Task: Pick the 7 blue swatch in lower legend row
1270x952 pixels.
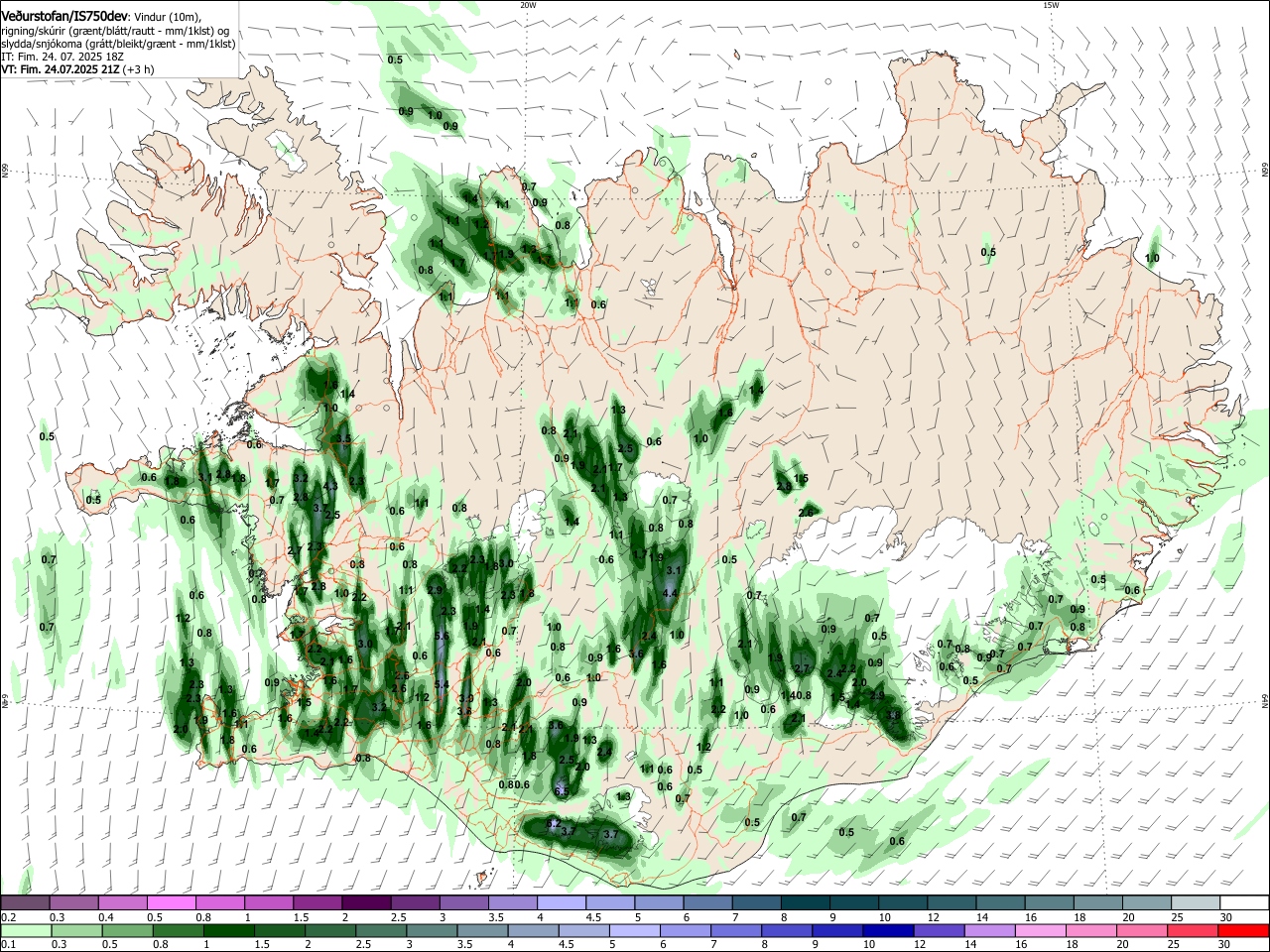Action: click(x=735, y=930)
